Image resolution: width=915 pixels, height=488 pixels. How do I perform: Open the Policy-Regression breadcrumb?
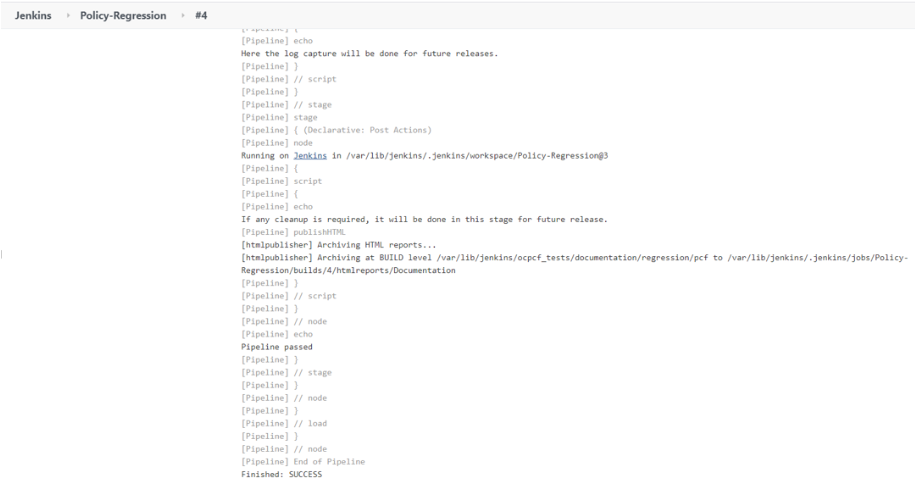click(123, 16)
